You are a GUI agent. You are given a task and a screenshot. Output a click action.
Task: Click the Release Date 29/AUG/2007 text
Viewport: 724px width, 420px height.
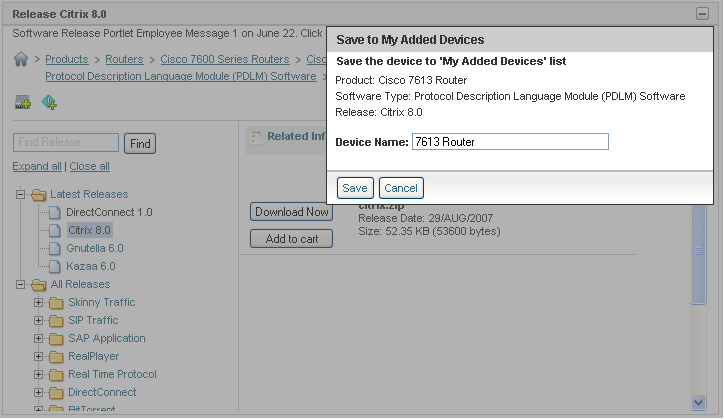coord(426,218)
